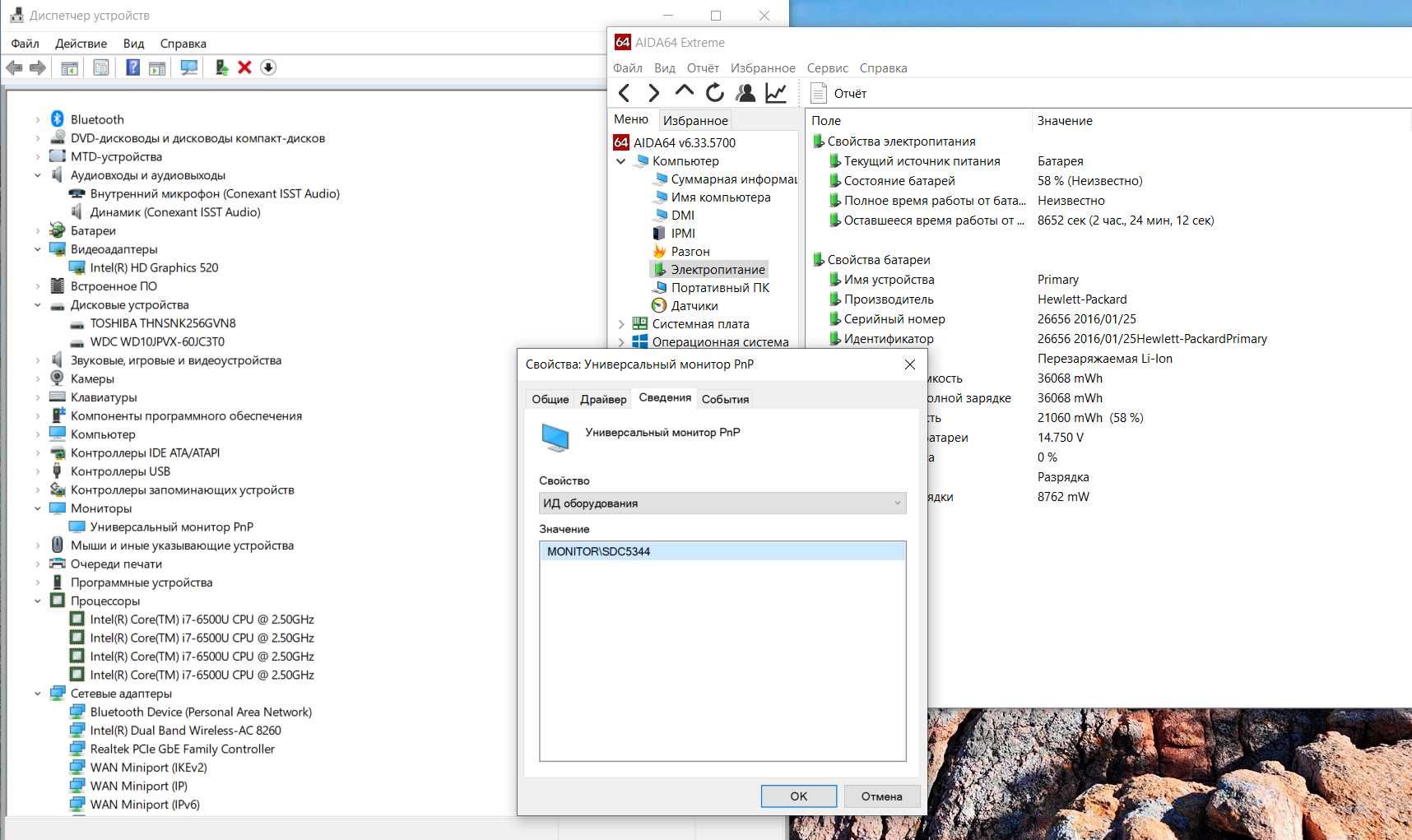
Task: Switch to Драйвер tab in properties dialog
Action: tap(603, 399)
